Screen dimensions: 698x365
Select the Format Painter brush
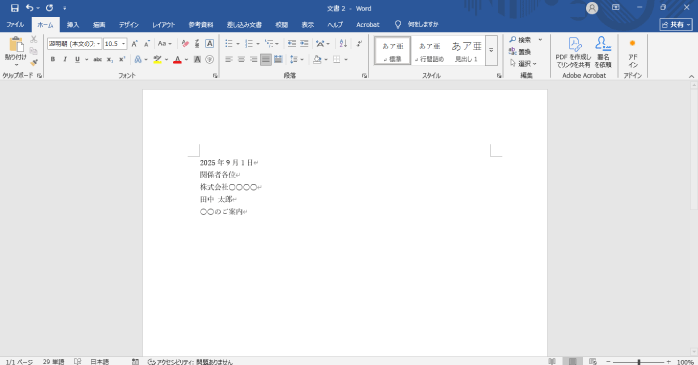click(x=34, y=63)
